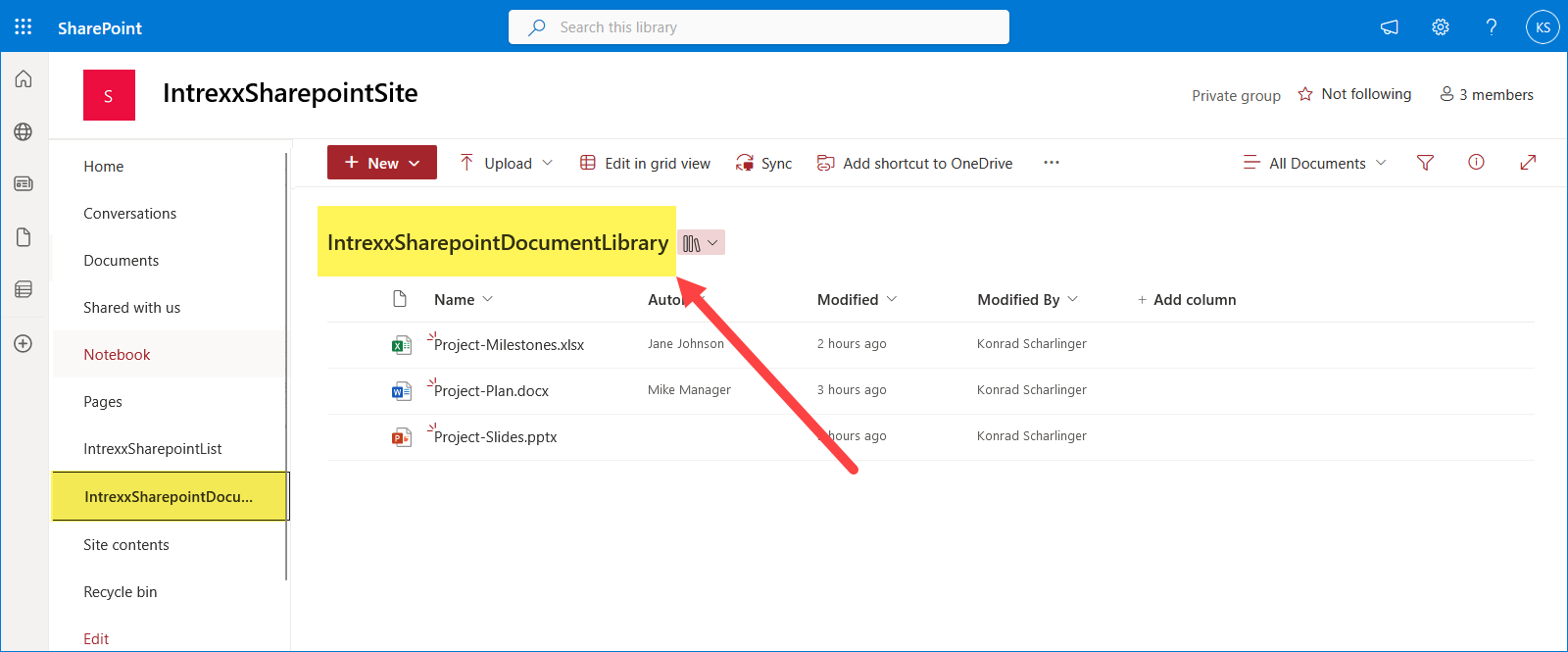Click Add column header
Screen dimensions: 1568x652
pyautogui.click(x=1187, y=299)
